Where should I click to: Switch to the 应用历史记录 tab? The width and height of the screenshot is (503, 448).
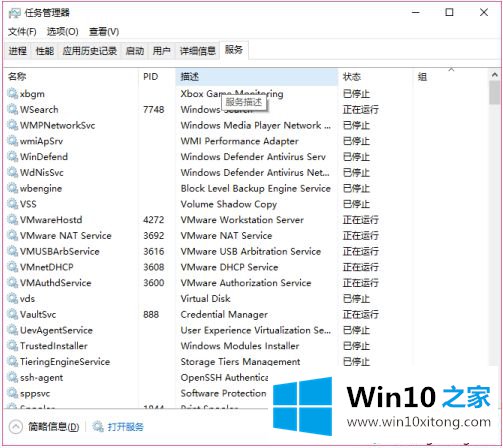coord(90,51)
